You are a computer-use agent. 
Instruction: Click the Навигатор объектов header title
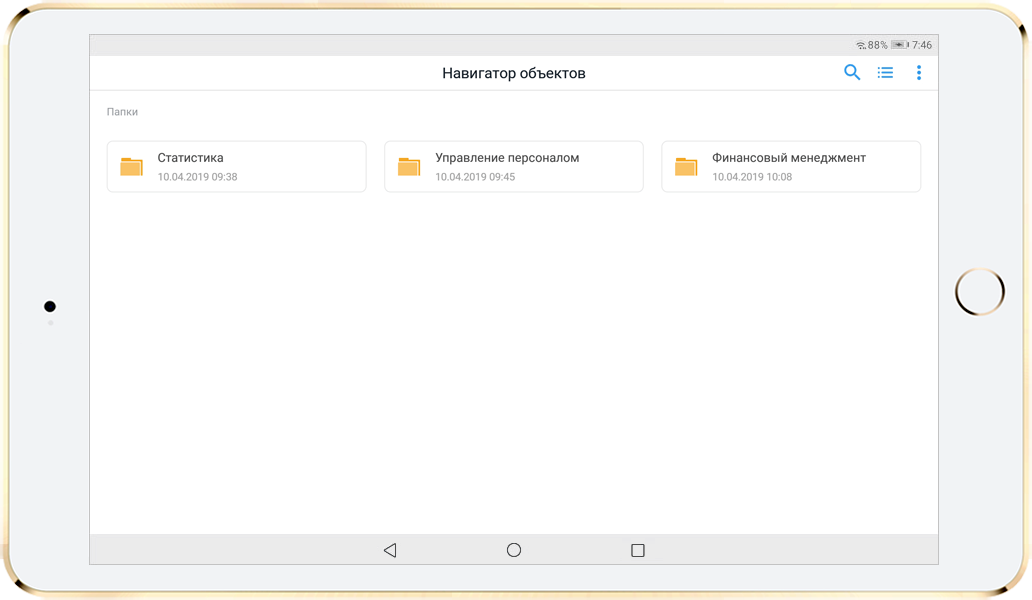[x=514, y=73]
